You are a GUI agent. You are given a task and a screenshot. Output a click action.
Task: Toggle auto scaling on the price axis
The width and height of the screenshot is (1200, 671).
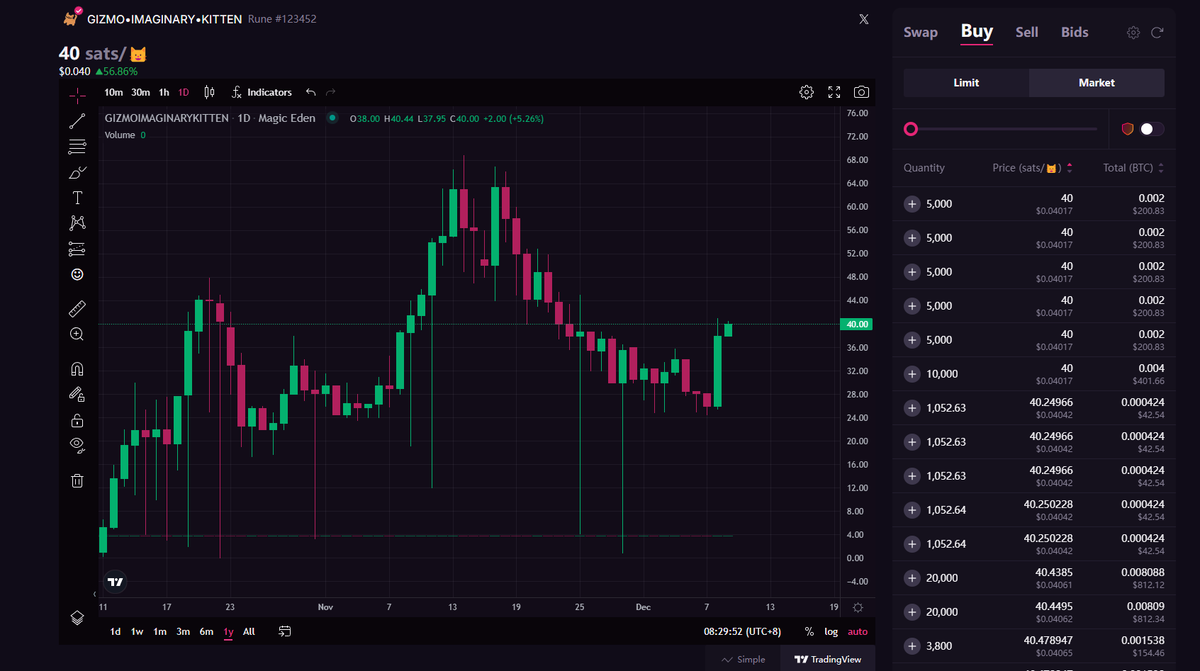(858, 631)
